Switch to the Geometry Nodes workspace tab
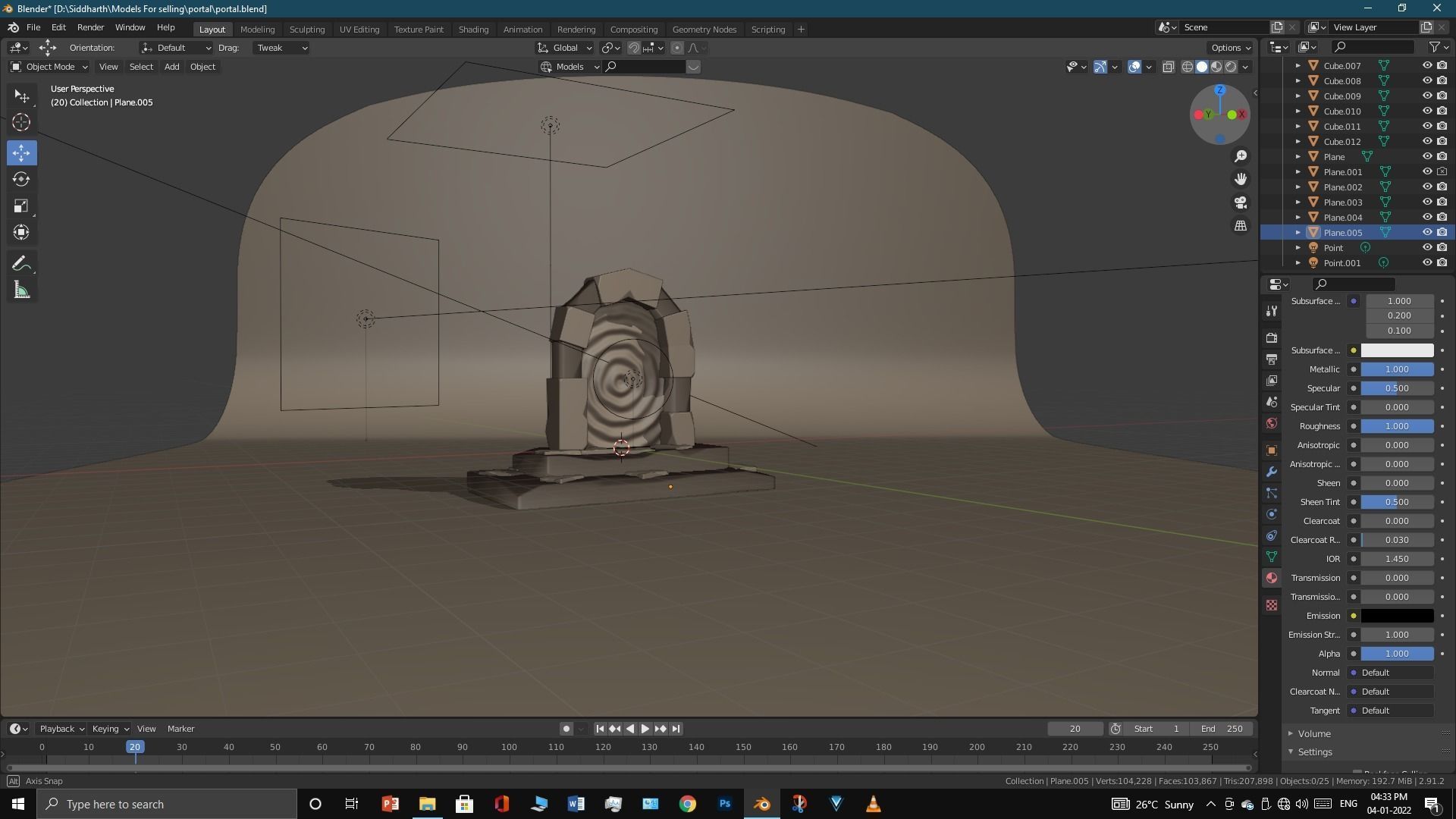The width and height of the screenshot is (1456, 819). (x=704, y=30)
